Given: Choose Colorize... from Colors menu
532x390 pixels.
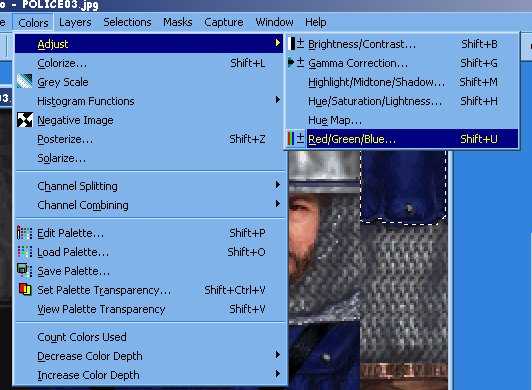Looking at the screenshot, I should pos(149,63).
